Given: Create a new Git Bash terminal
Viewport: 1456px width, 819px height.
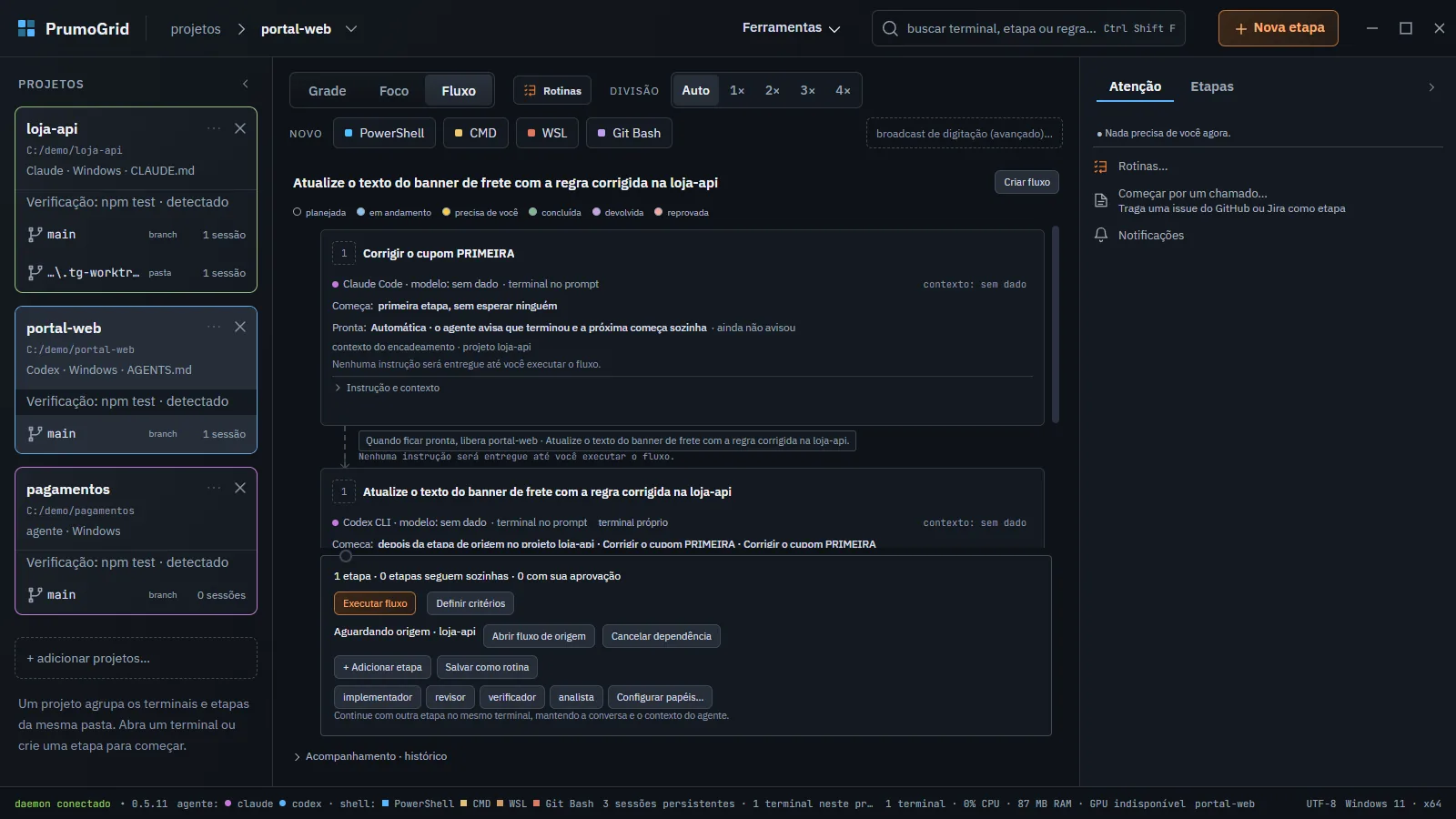Looking at the screenshot, I should [x=629, y=133].
